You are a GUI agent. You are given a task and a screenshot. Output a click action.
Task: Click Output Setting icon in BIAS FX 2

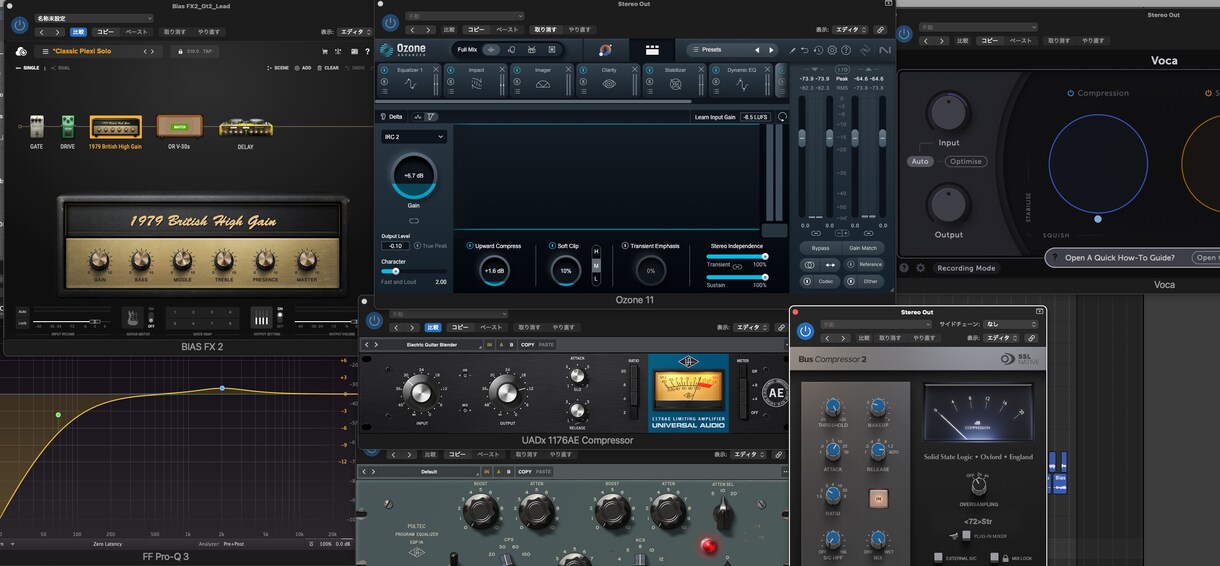click(260, 319)
